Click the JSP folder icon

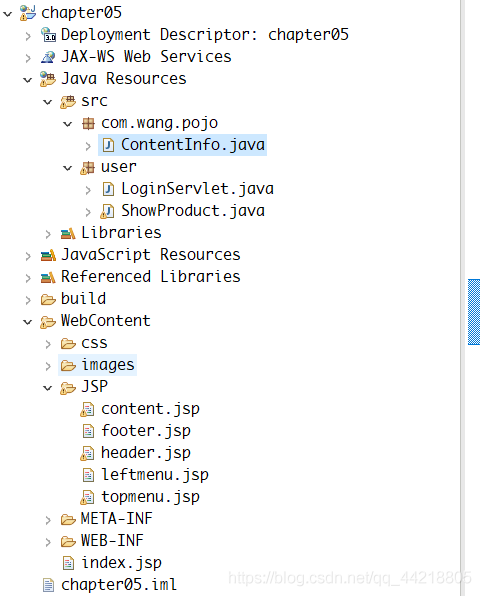click(x=68, y=388)
